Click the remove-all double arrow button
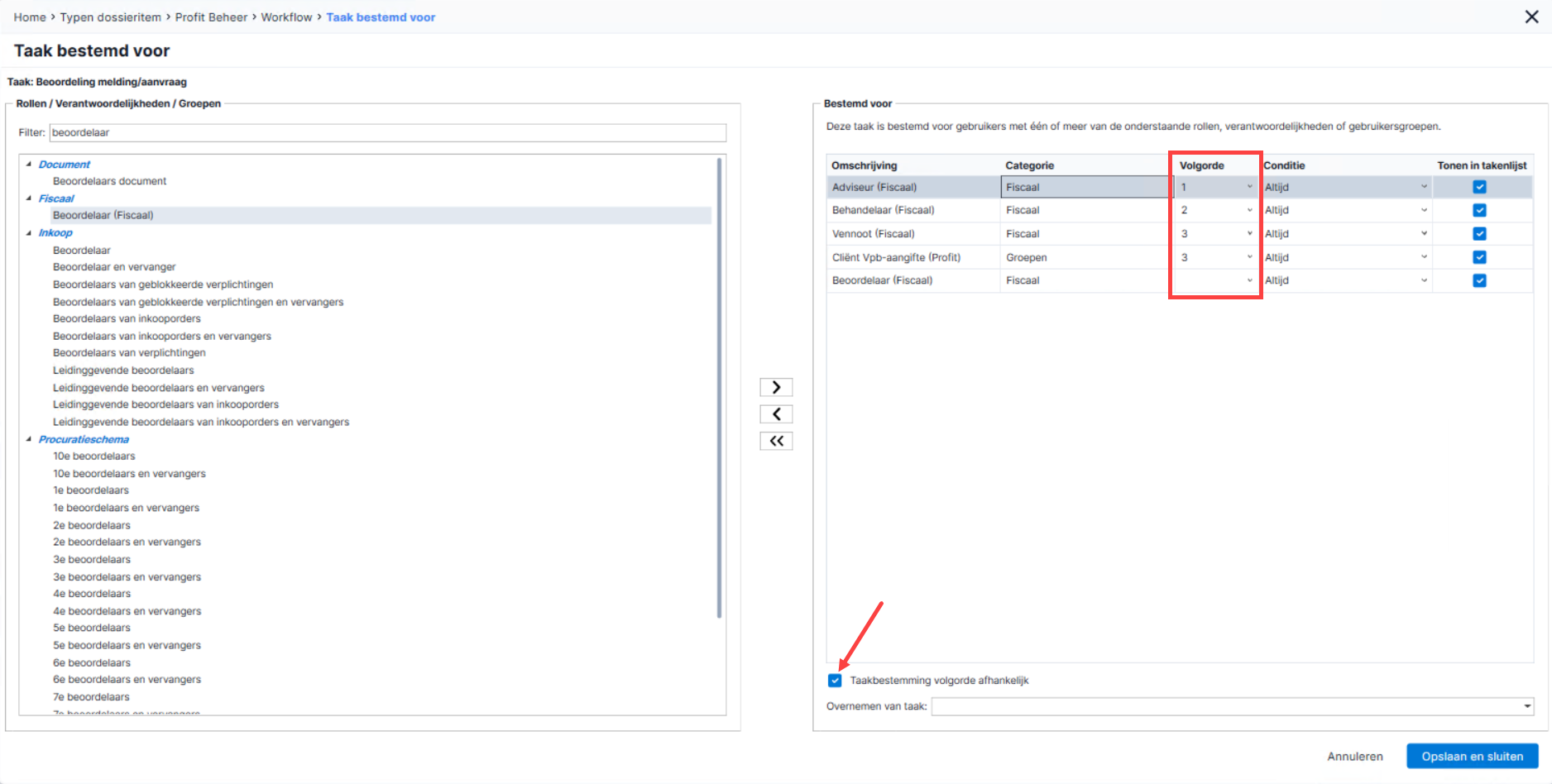The image size is (1552, 784). (776, 441)
